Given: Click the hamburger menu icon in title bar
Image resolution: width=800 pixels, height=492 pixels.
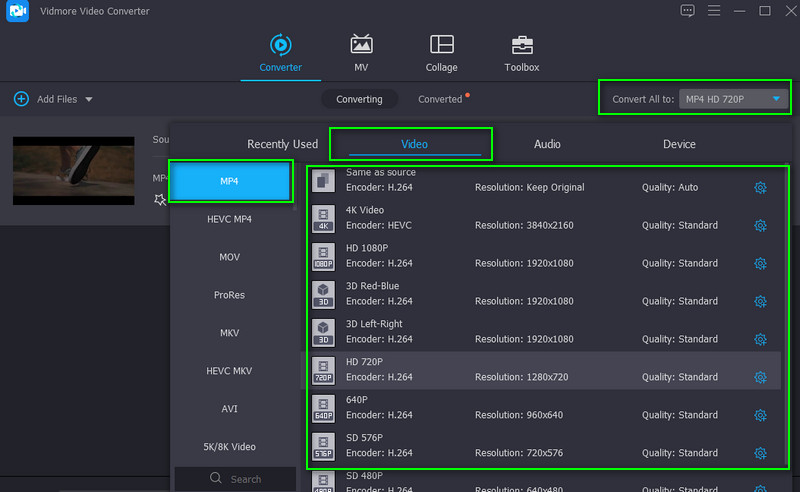Looking at the screenshot, I should [714, 11].
